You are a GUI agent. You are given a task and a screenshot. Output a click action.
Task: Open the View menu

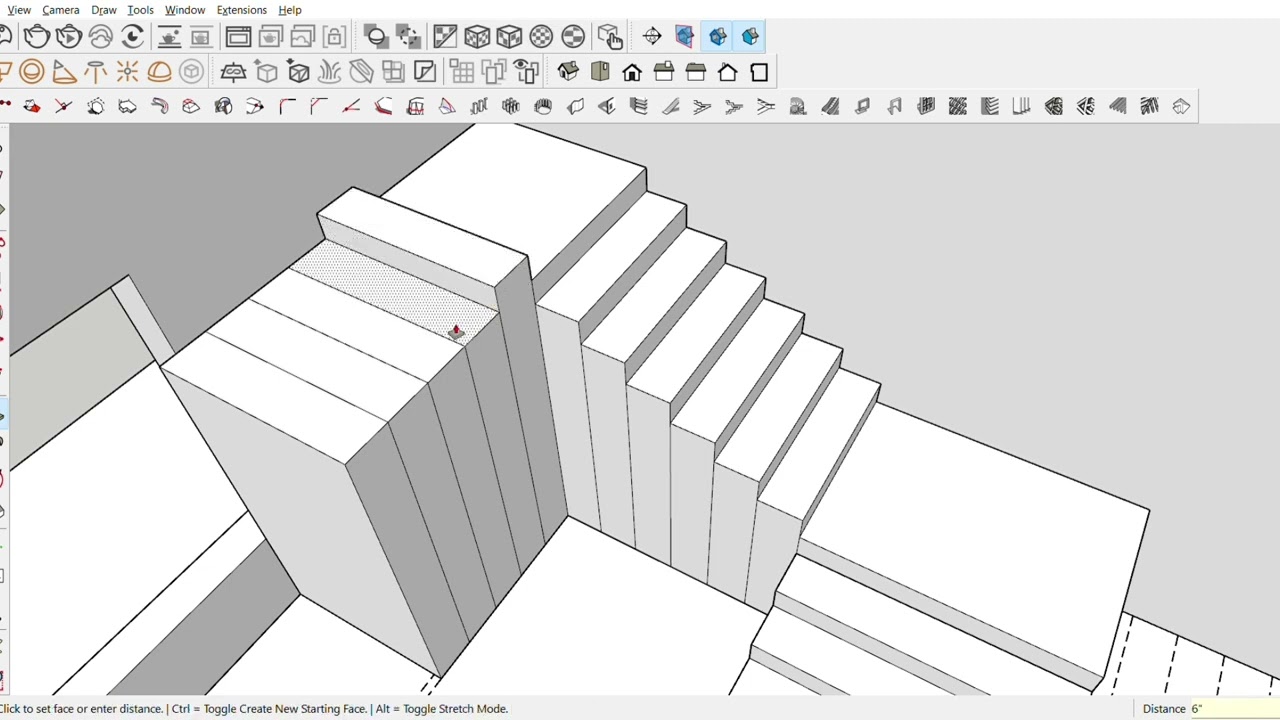tap(19, 10)
